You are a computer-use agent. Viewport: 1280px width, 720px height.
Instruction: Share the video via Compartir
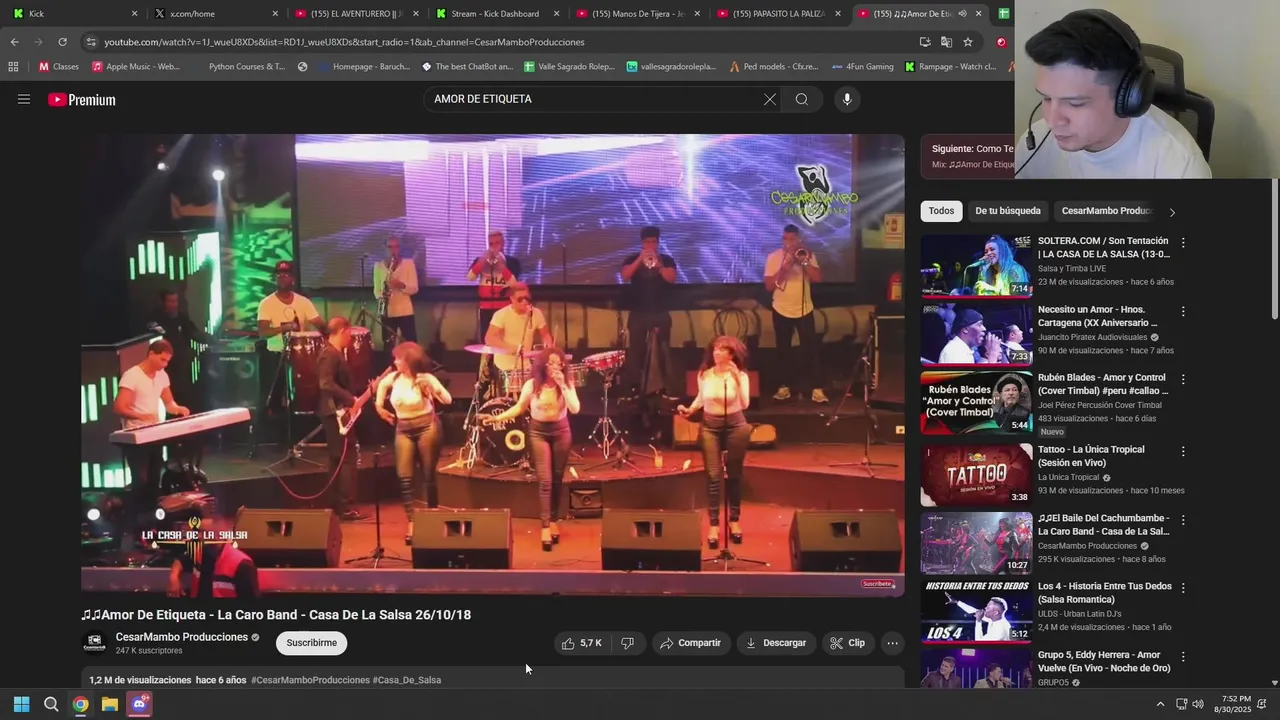click(690, 643)
